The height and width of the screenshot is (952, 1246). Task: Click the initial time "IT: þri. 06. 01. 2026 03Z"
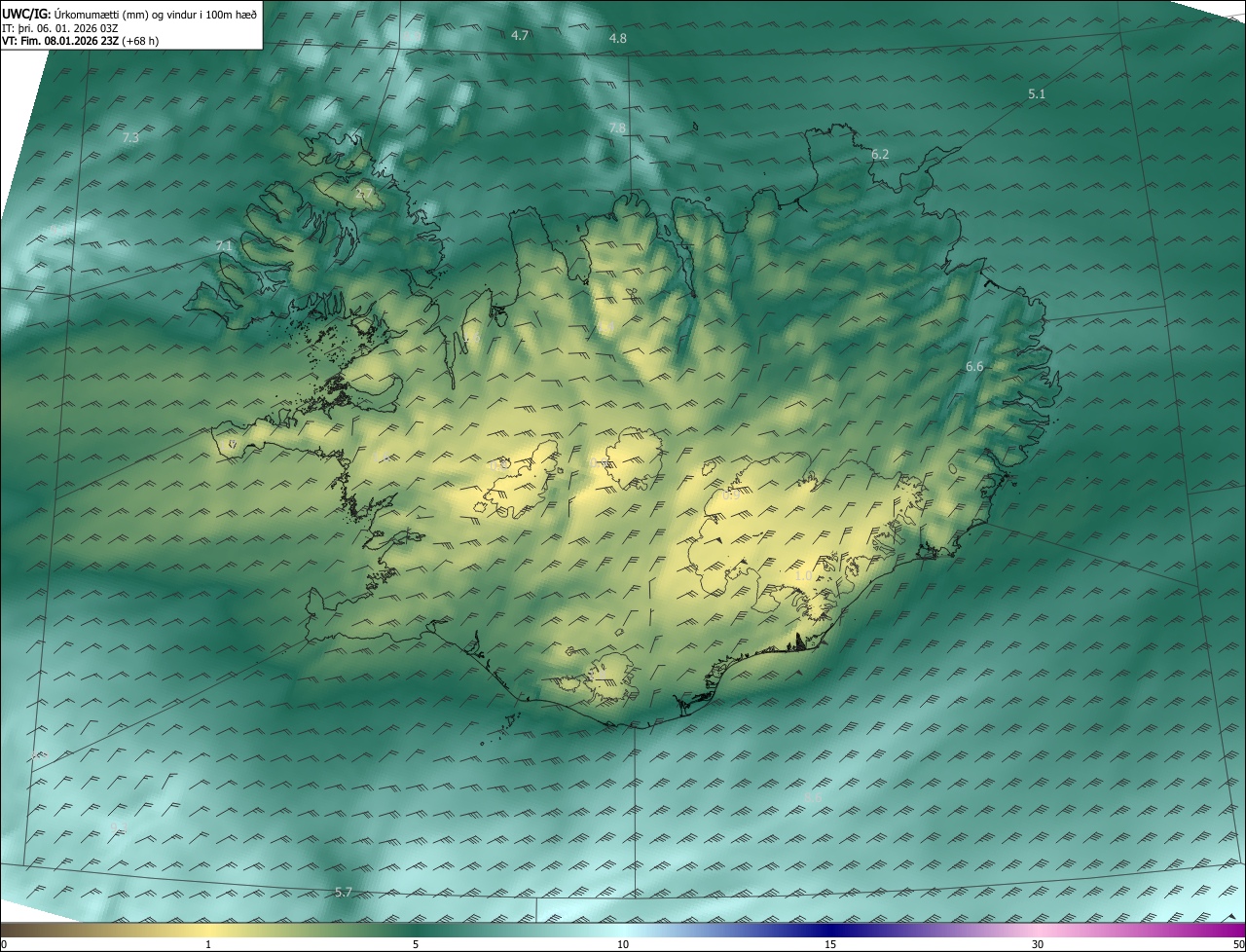click(x=60, y=28)
